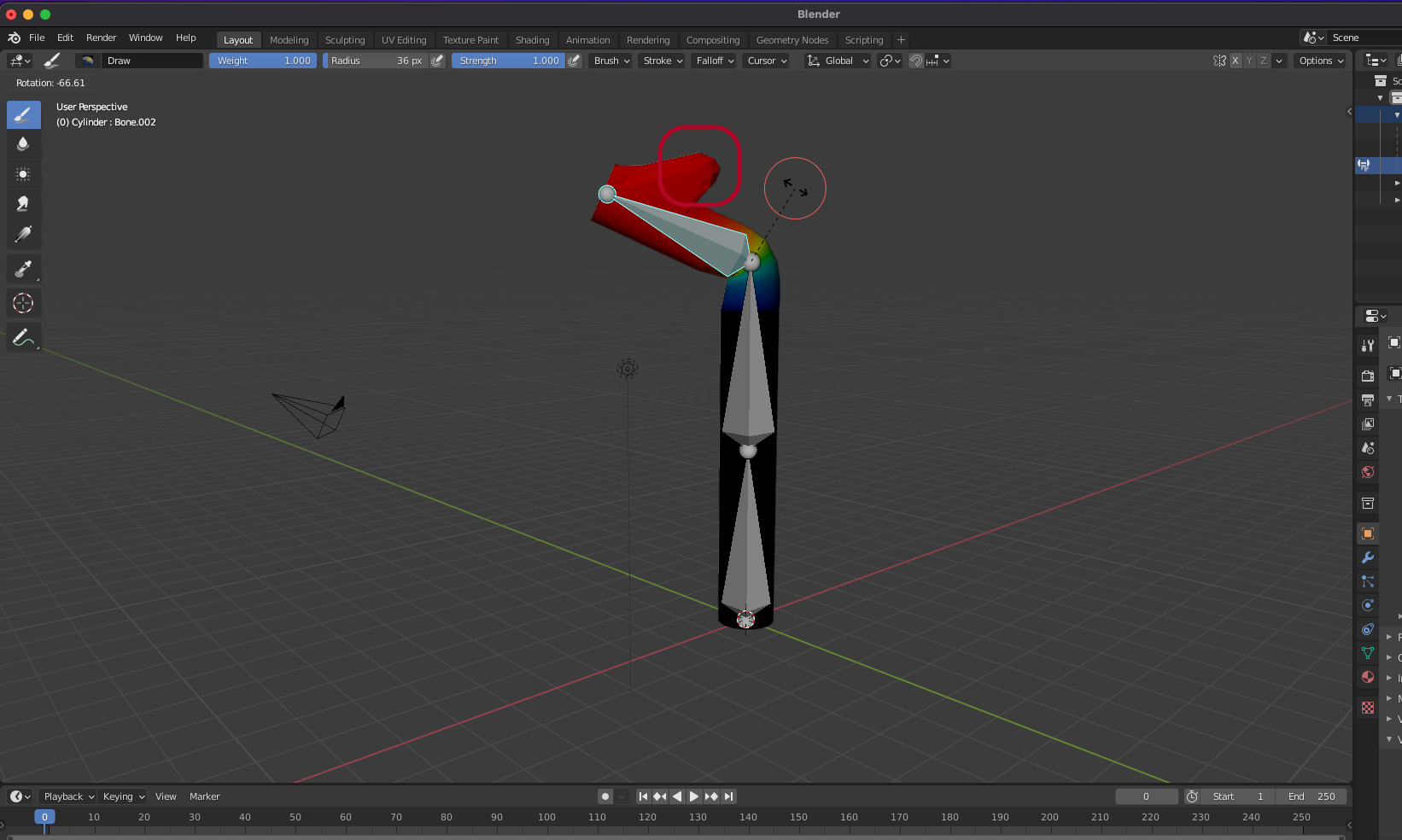This screenshot has width=1402, height=840.
Task: Open the File menu
Action: coord(37,38)
